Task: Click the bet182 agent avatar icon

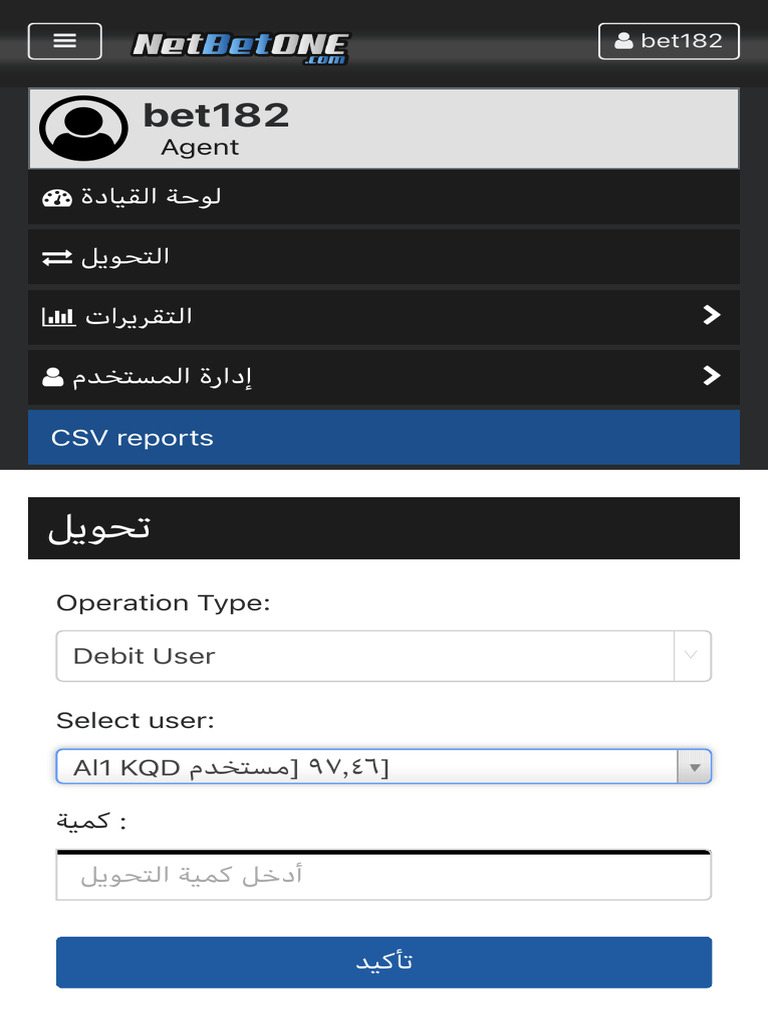Action: [x=83, y=128]
